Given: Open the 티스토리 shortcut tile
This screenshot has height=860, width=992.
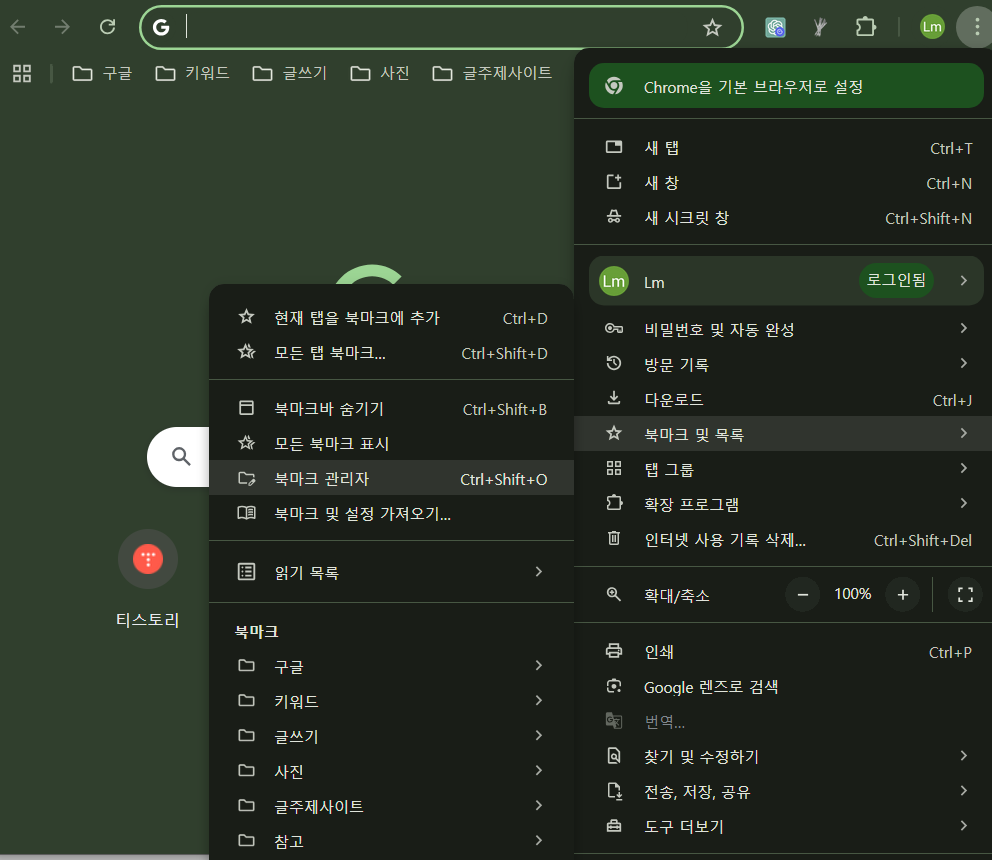Looking at the screenshot, I should (148, 577).
